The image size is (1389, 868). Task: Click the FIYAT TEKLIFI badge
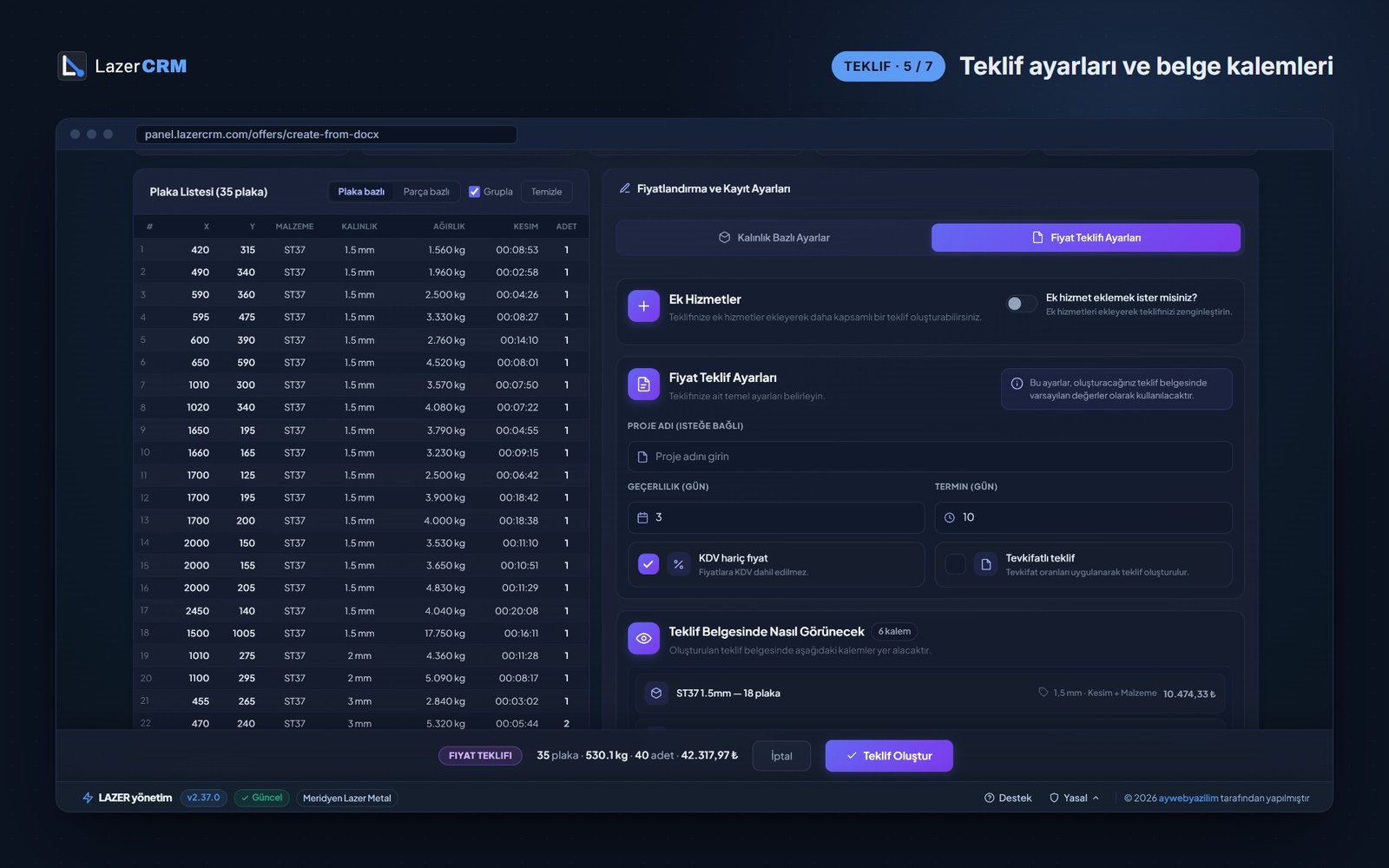[x=480, y=756]
